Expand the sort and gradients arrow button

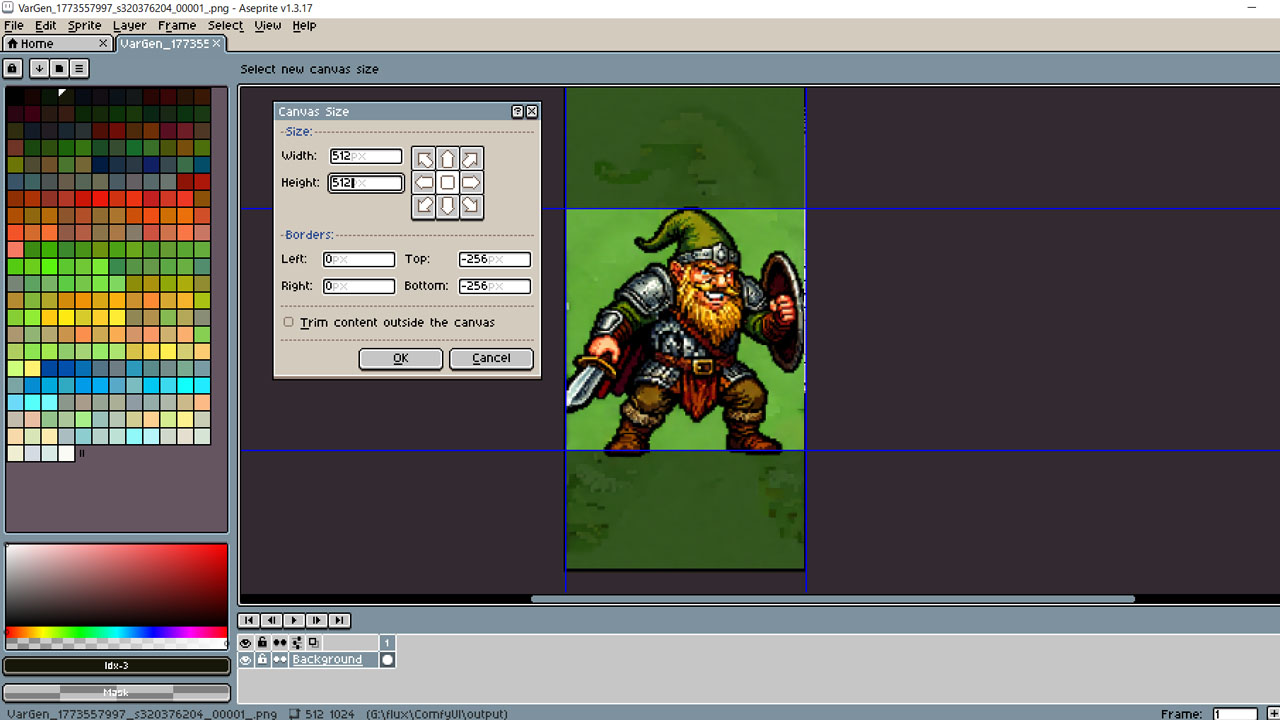(x=39, y=68)
